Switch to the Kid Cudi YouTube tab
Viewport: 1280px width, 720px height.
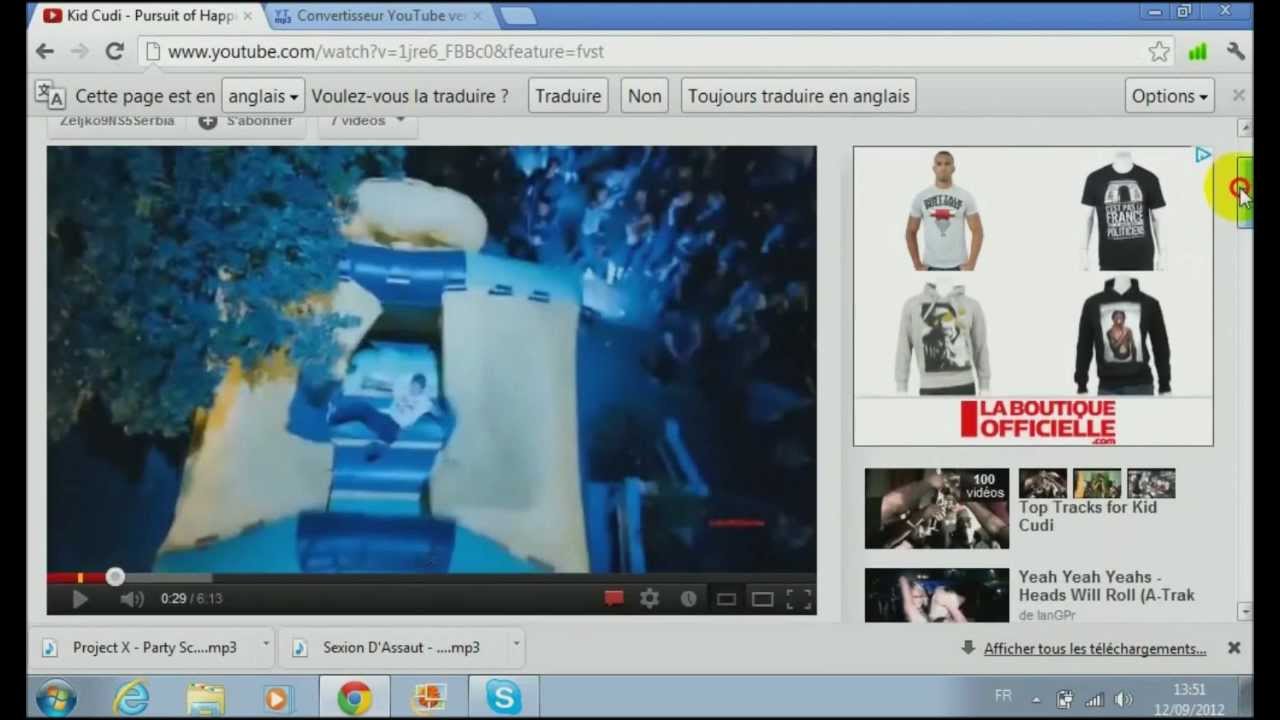[147, 16]
